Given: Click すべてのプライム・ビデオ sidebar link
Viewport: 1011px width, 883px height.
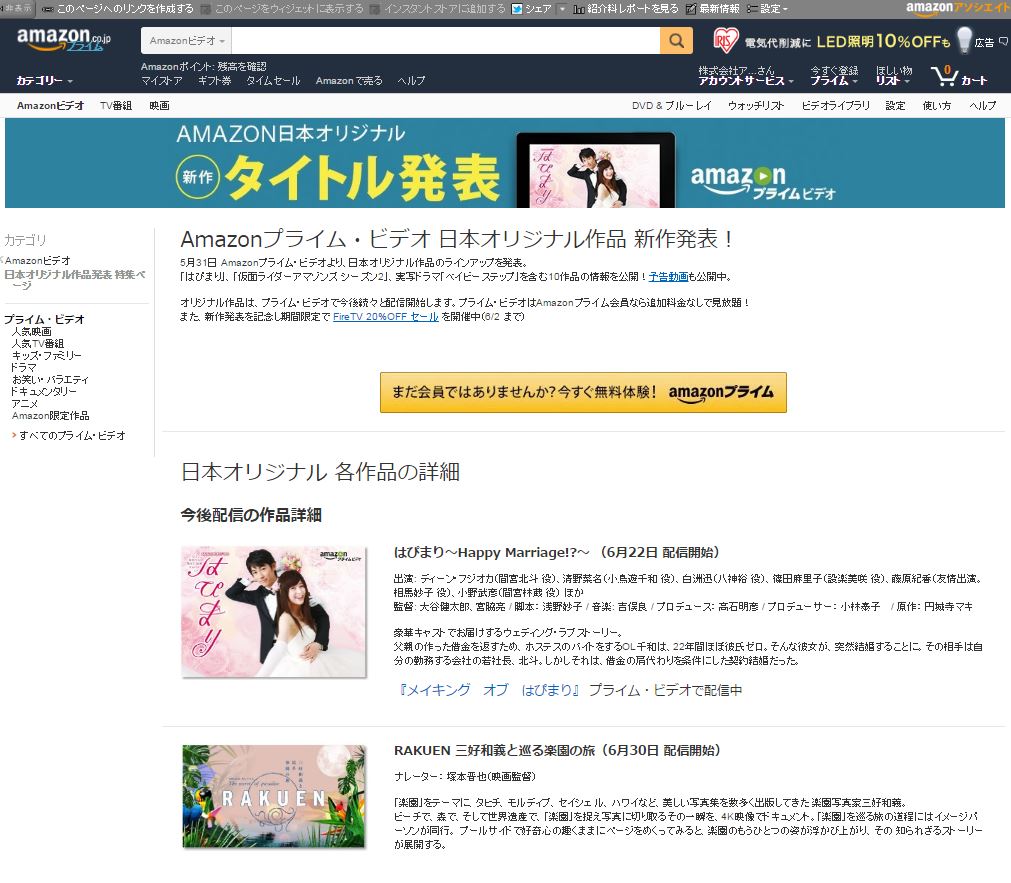Looking at the screenshot, I should tap(72, 436).
